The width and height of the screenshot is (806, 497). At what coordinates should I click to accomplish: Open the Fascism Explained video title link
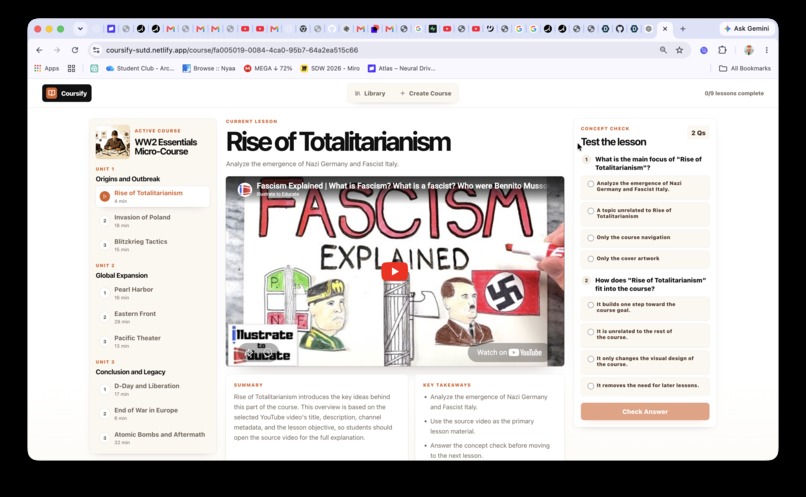pyautogui.click(x=401, y=186)
